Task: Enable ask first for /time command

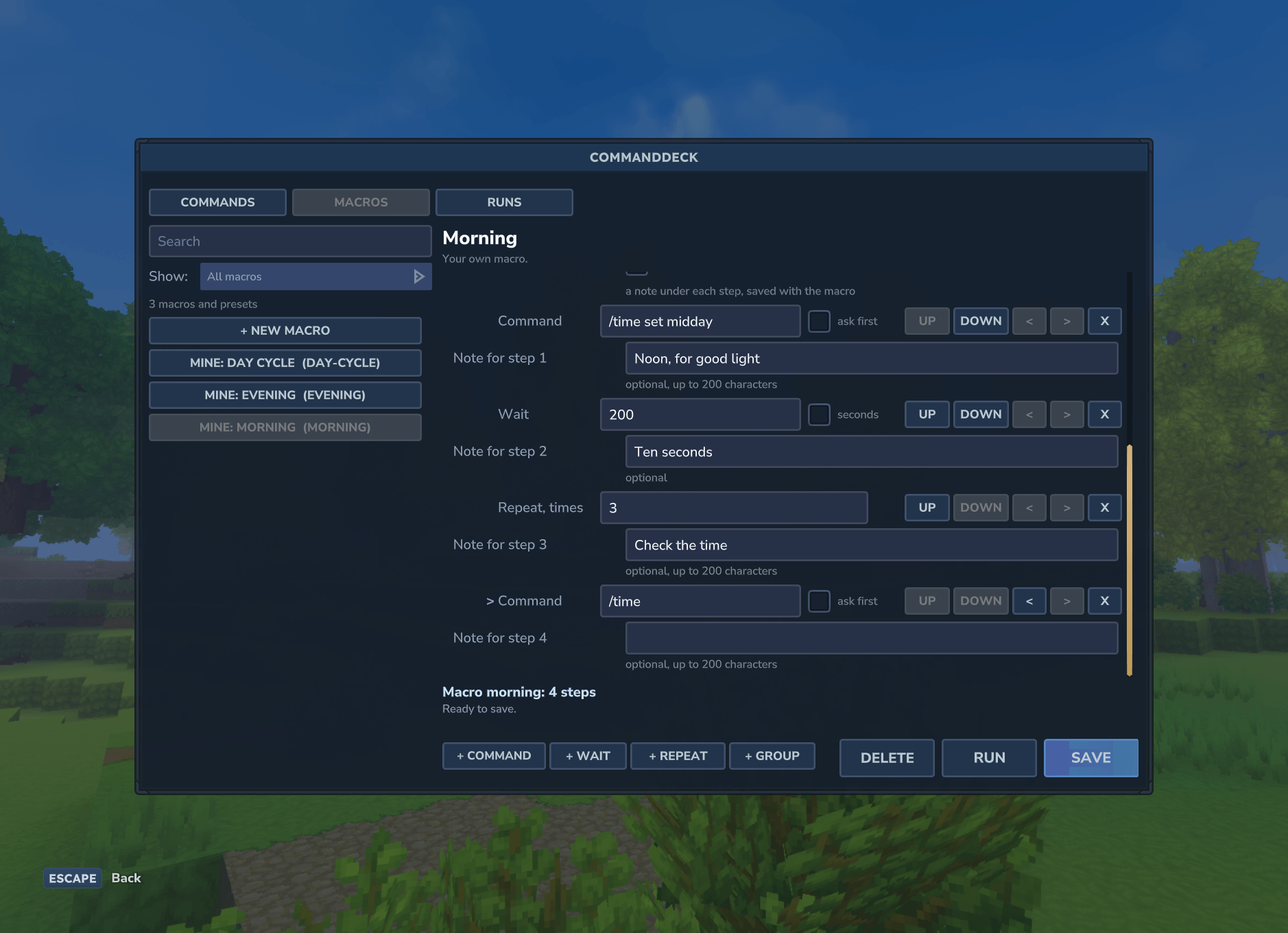Action: pyautogui.click(x=819, y=601)
